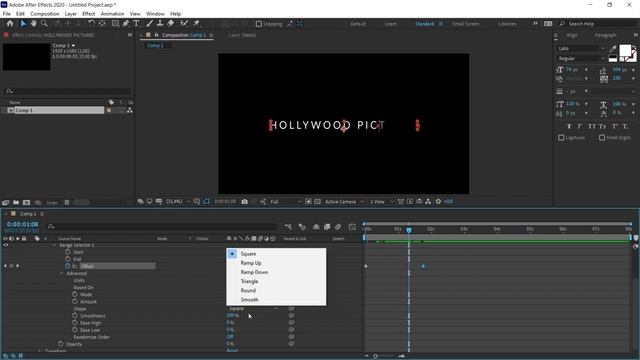
Task: Collapse the Advanced property group
Action: [62, 273]
